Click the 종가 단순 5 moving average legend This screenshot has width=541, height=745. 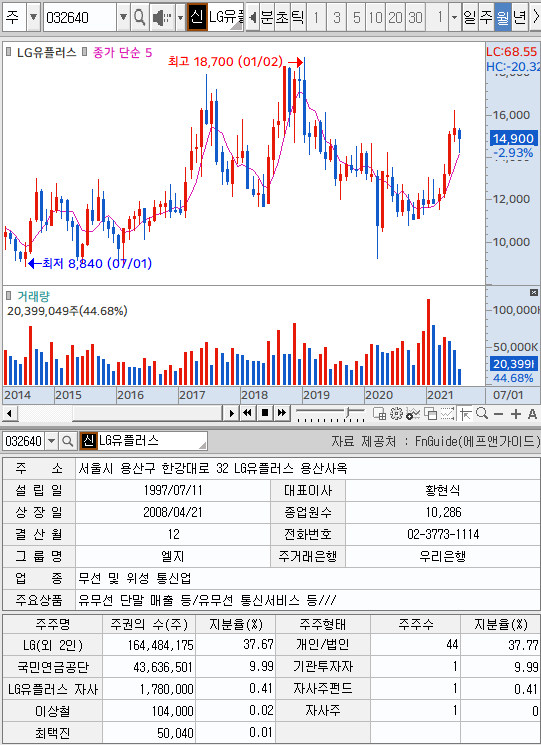coord(123,52)
